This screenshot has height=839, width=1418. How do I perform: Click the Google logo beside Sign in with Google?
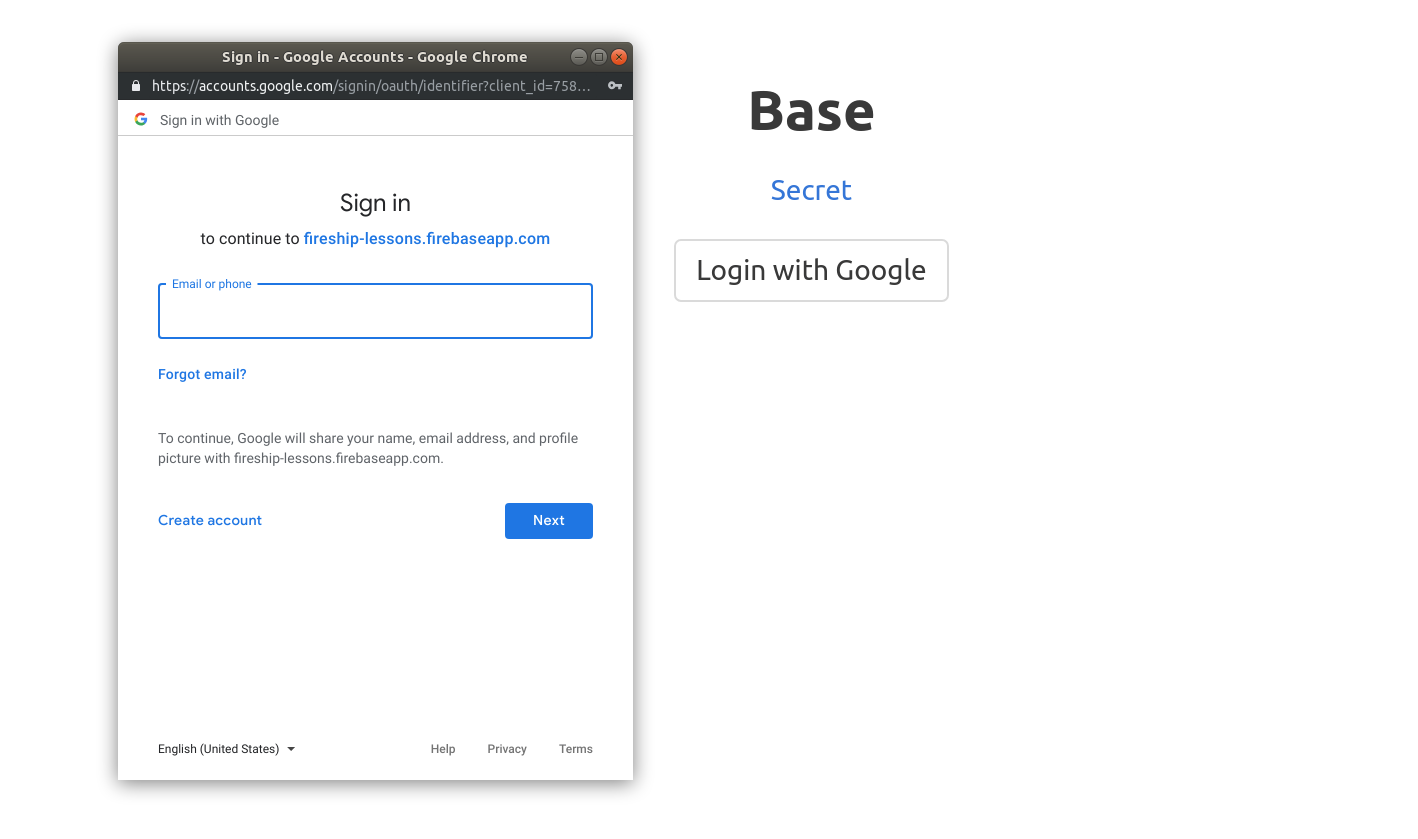(140, 118)
